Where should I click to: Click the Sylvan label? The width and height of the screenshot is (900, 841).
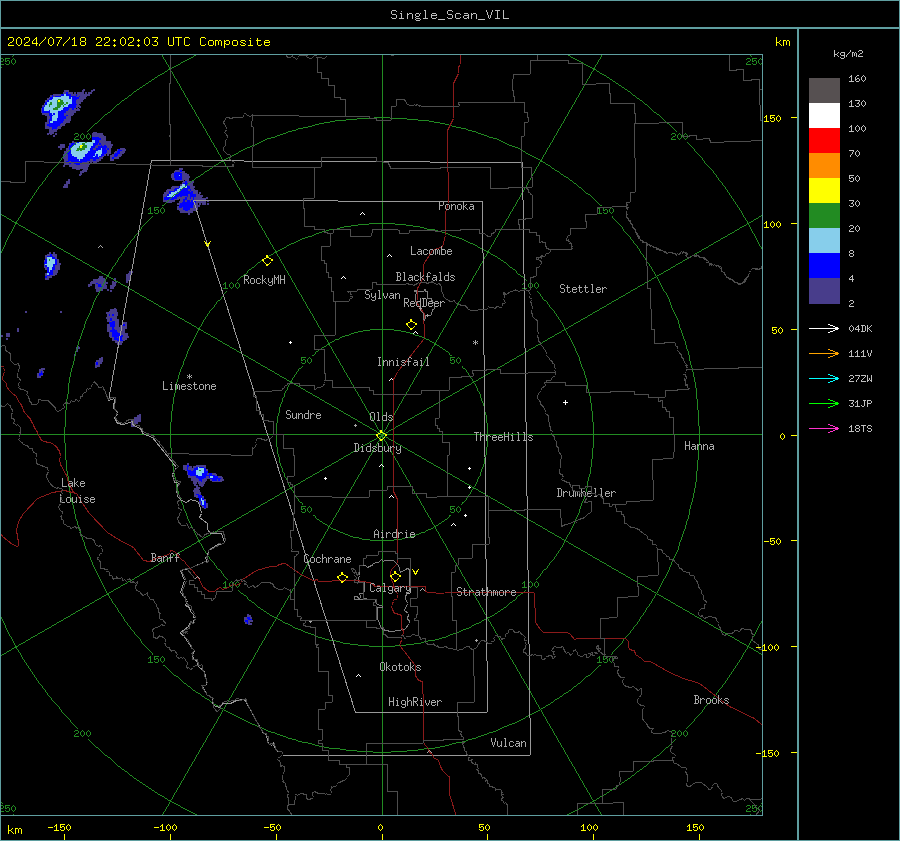(x=382, y=295)
